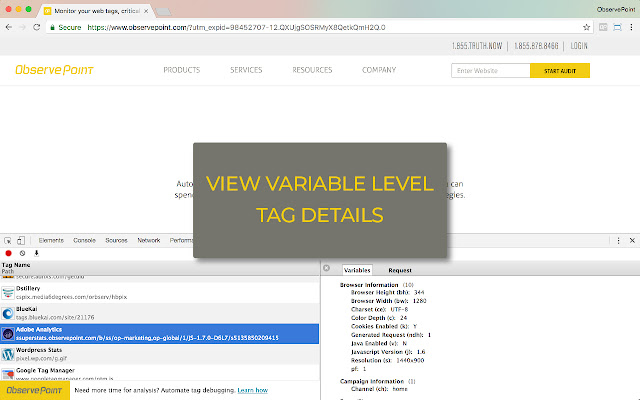Reload the page with refresh icon

point(37,27)
